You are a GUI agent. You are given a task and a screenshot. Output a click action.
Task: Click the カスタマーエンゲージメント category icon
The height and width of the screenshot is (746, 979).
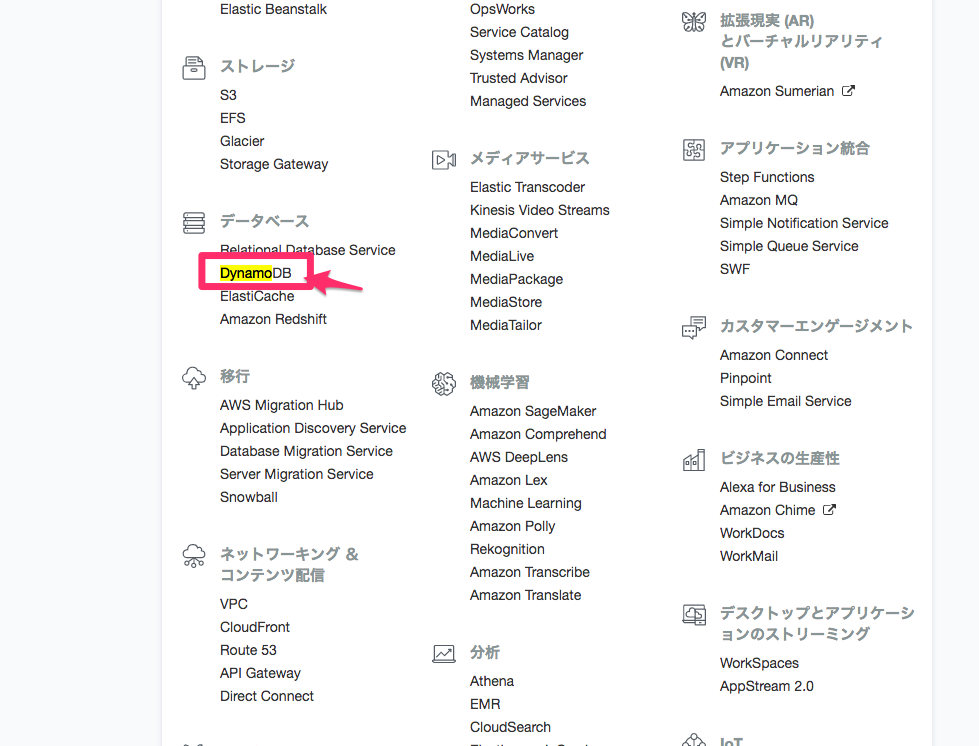pyautogui.click(x=694, y=326)
